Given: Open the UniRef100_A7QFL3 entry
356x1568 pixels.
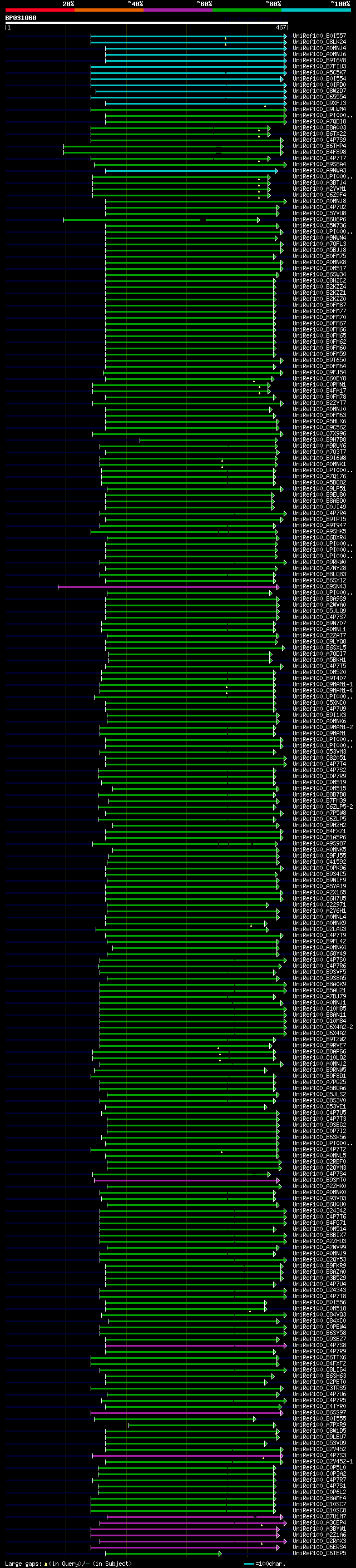Looking at the screenshot, I should tap(319, 244).
